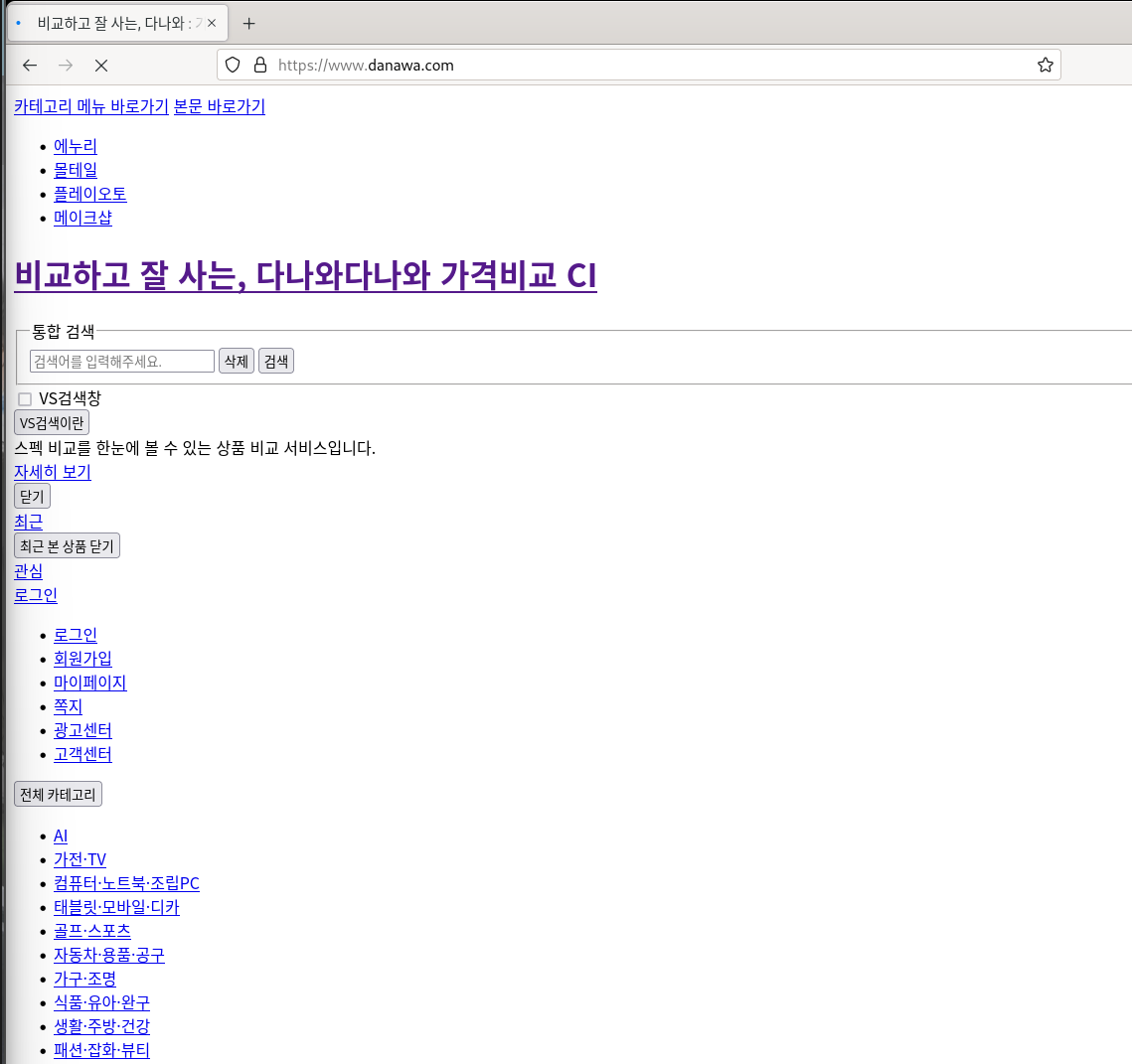Image resolution: width=1132 pixels, height=1064 pixels.
Task: Open the 메이크샵 link
Action: (x=83, y=218)
